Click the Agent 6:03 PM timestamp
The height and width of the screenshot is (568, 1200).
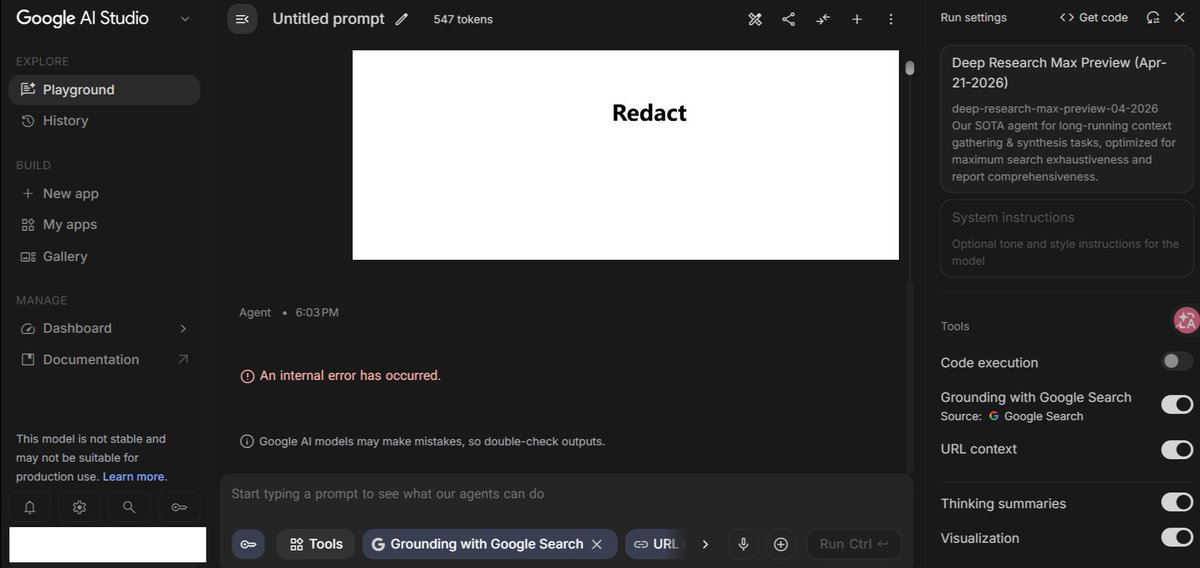click(x=289, y=312)
